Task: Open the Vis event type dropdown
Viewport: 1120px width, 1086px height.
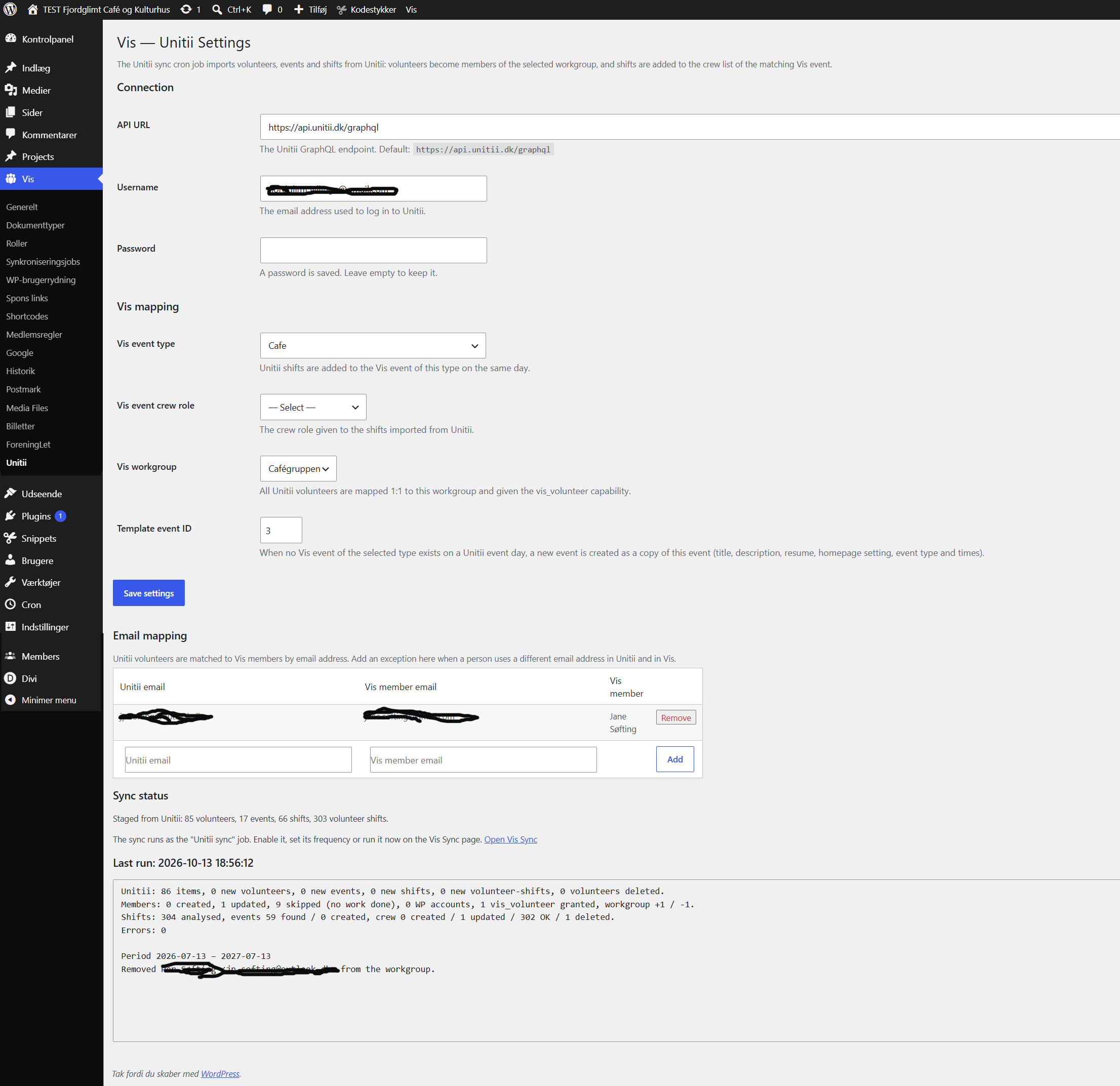Action: point(373,346)
